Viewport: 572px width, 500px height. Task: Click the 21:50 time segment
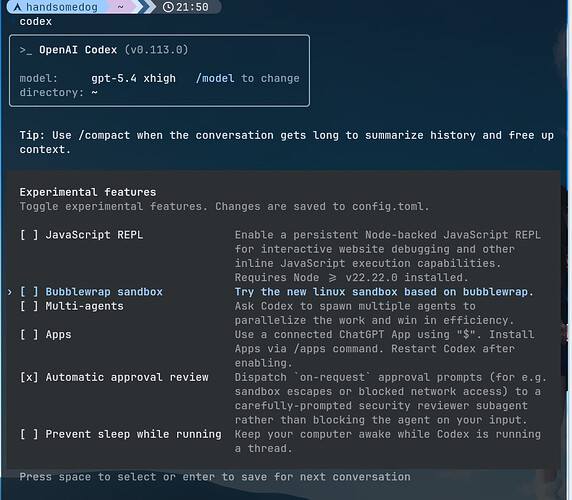tap(192, 7)
